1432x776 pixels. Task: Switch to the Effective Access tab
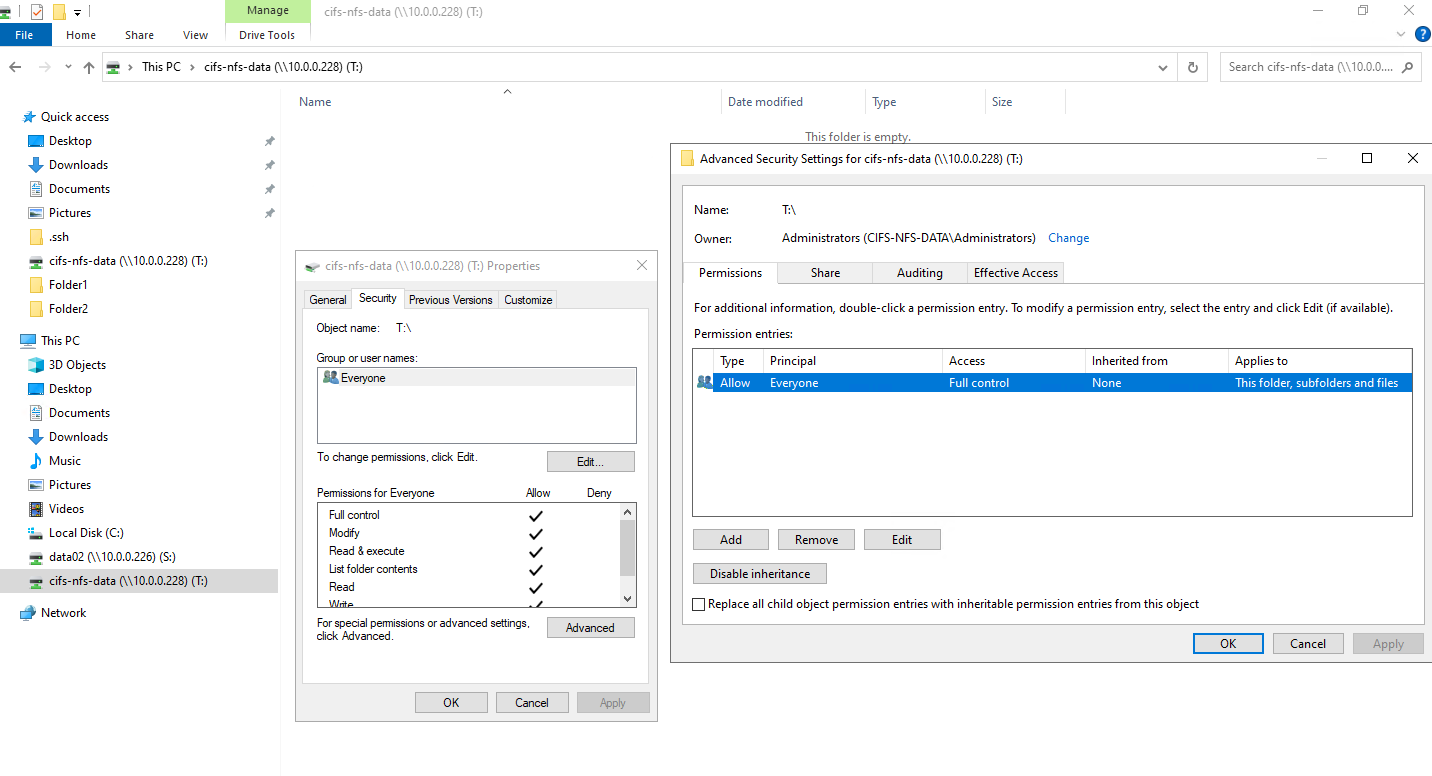[1015, 273]
